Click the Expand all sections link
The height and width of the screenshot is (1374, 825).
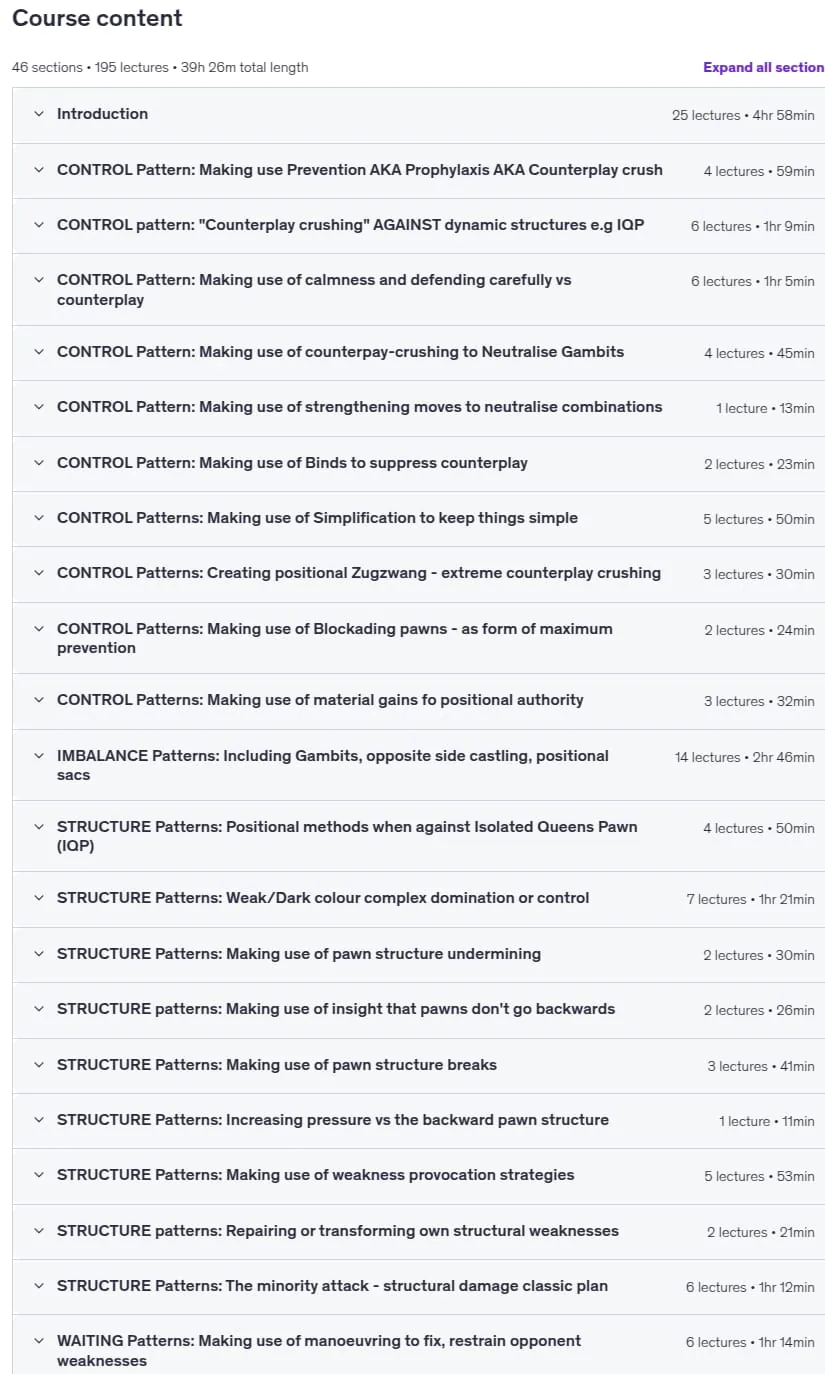coord(763,68)
